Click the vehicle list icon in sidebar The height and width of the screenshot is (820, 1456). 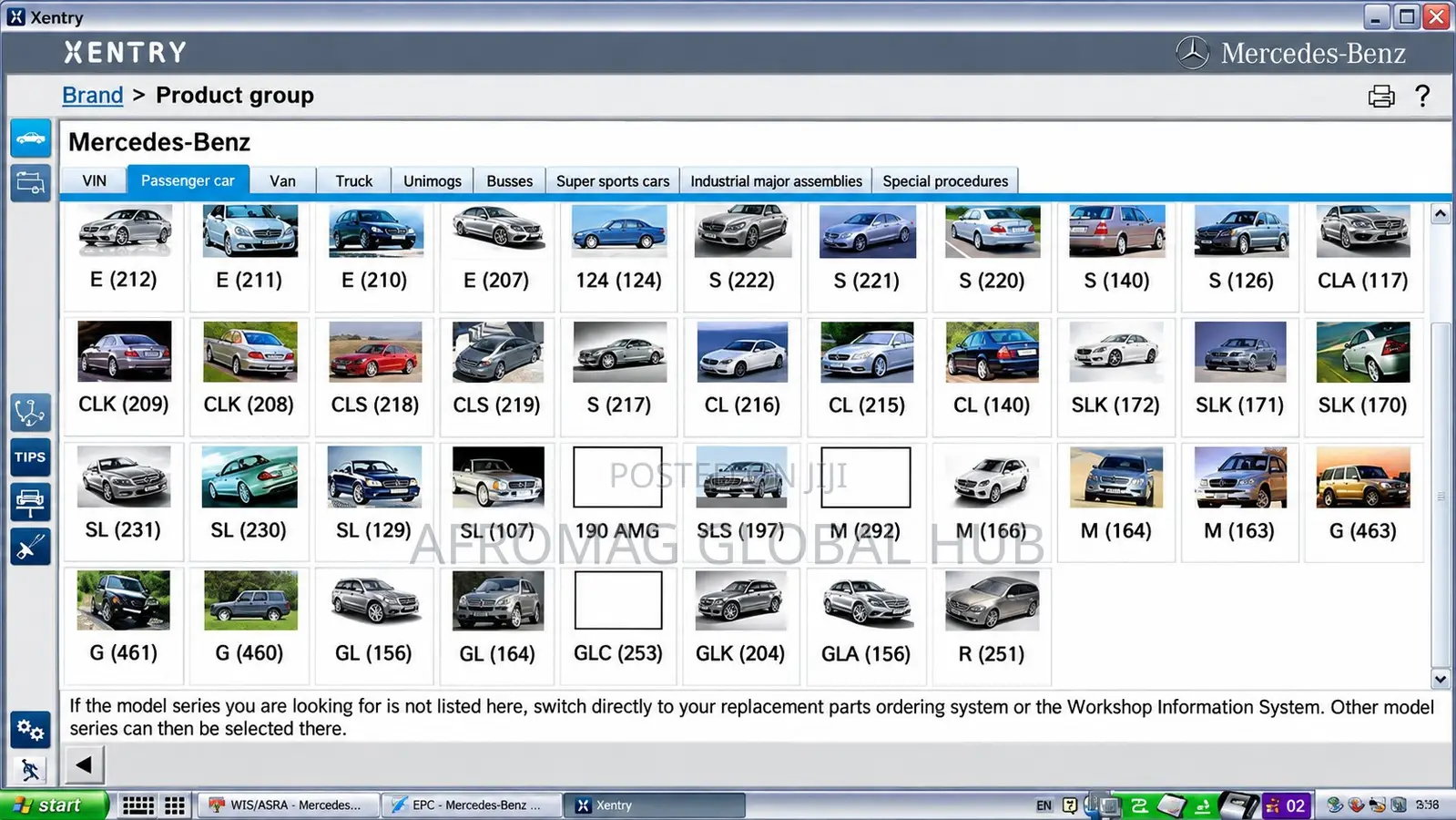click(x=30, y=182)
